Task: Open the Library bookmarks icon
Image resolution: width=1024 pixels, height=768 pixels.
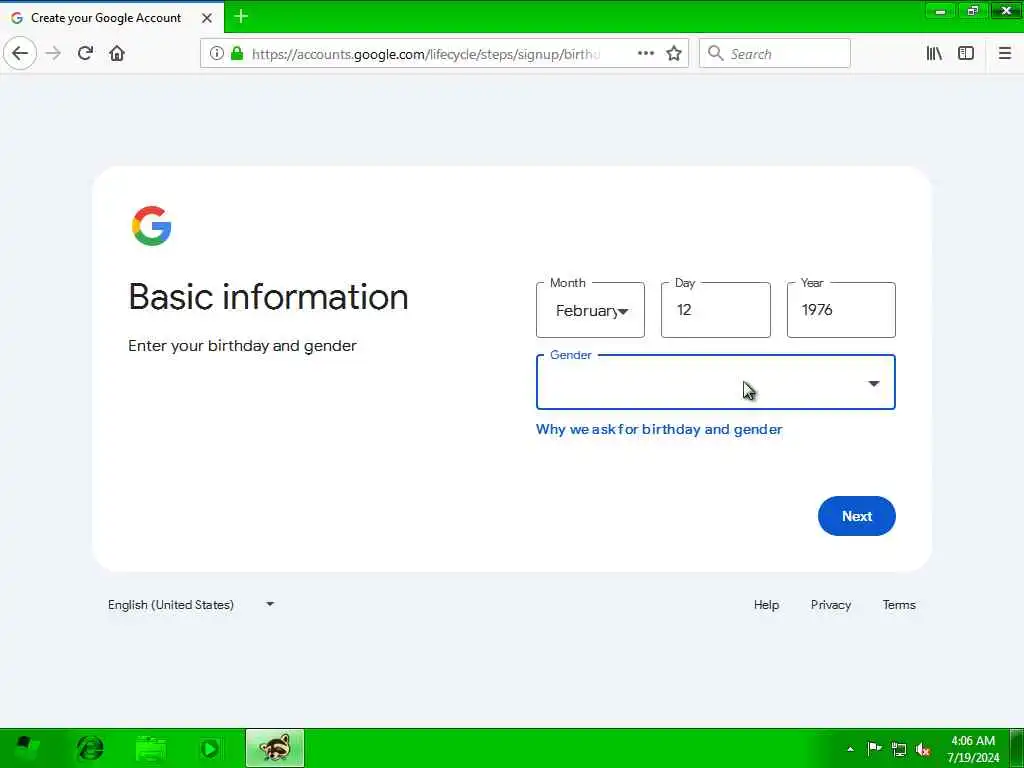Action: (x=934, y=54)
